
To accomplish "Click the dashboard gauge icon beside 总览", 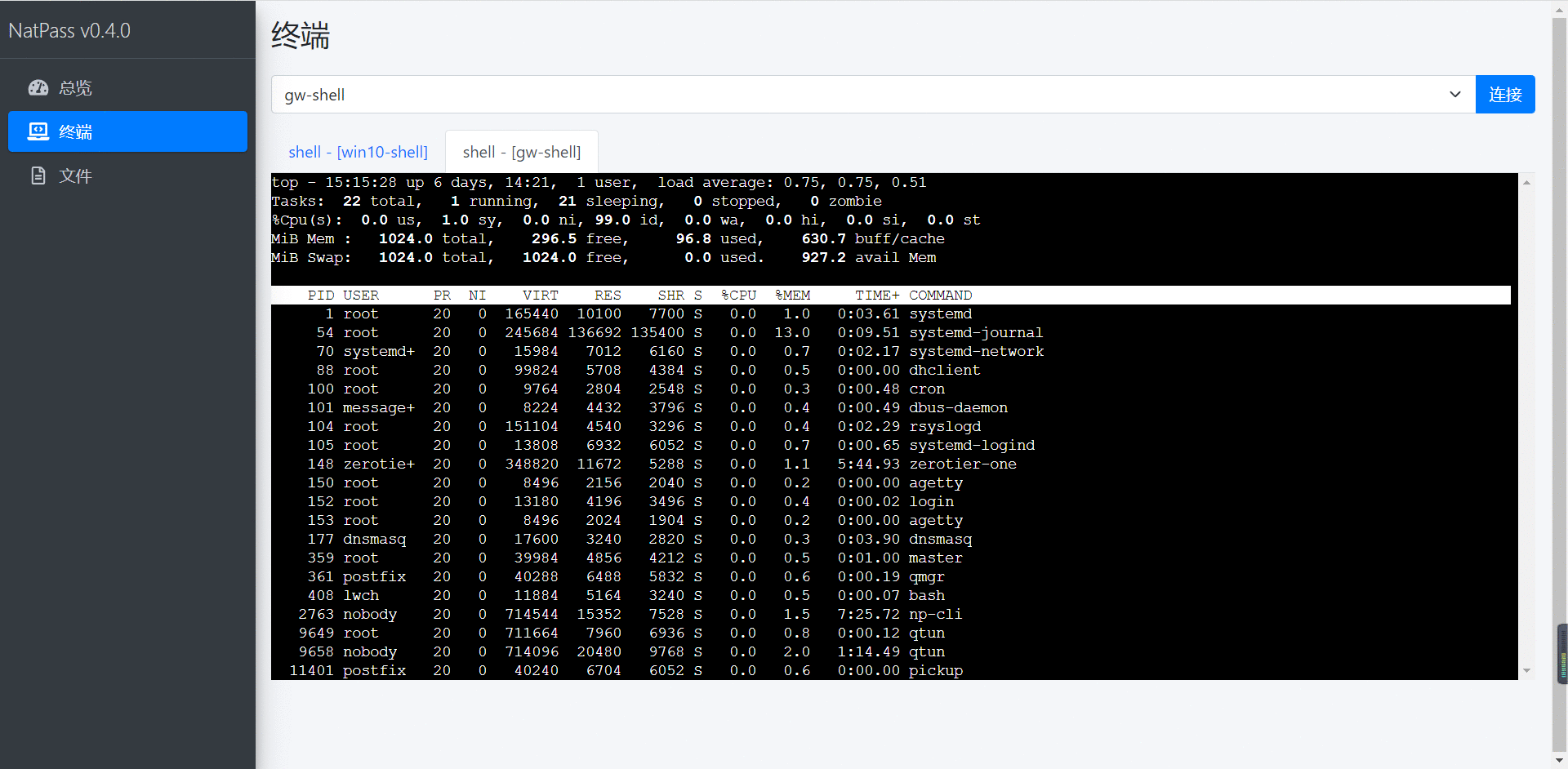I will point(38,87).
